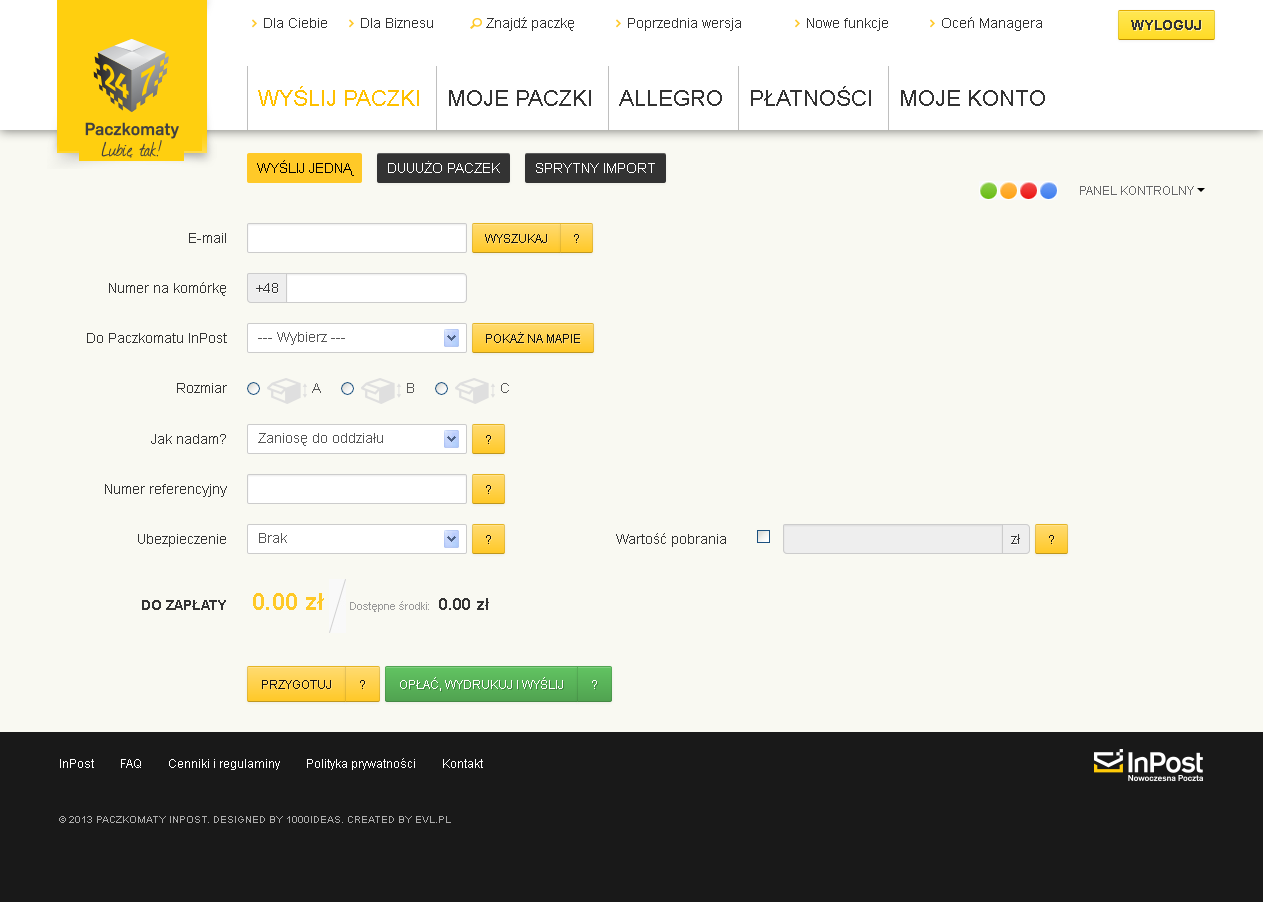This screenshot has width=1263, height=902.
Task: Click the Wyloguj button
Action: coord(1166,25)
